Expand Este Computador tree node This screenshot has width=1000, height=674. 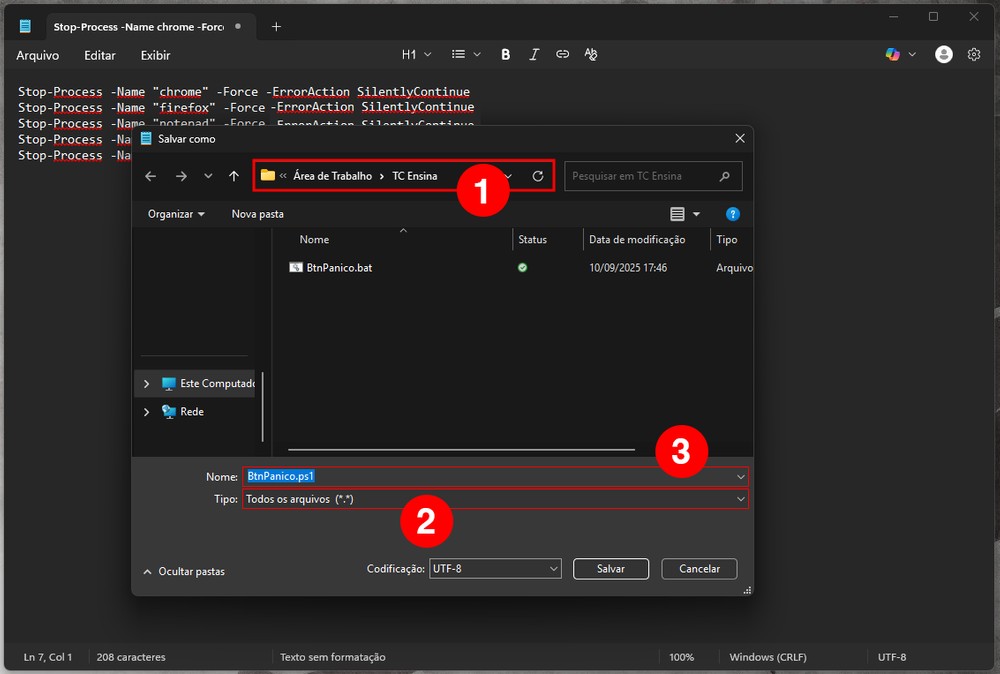coord(147,384)
